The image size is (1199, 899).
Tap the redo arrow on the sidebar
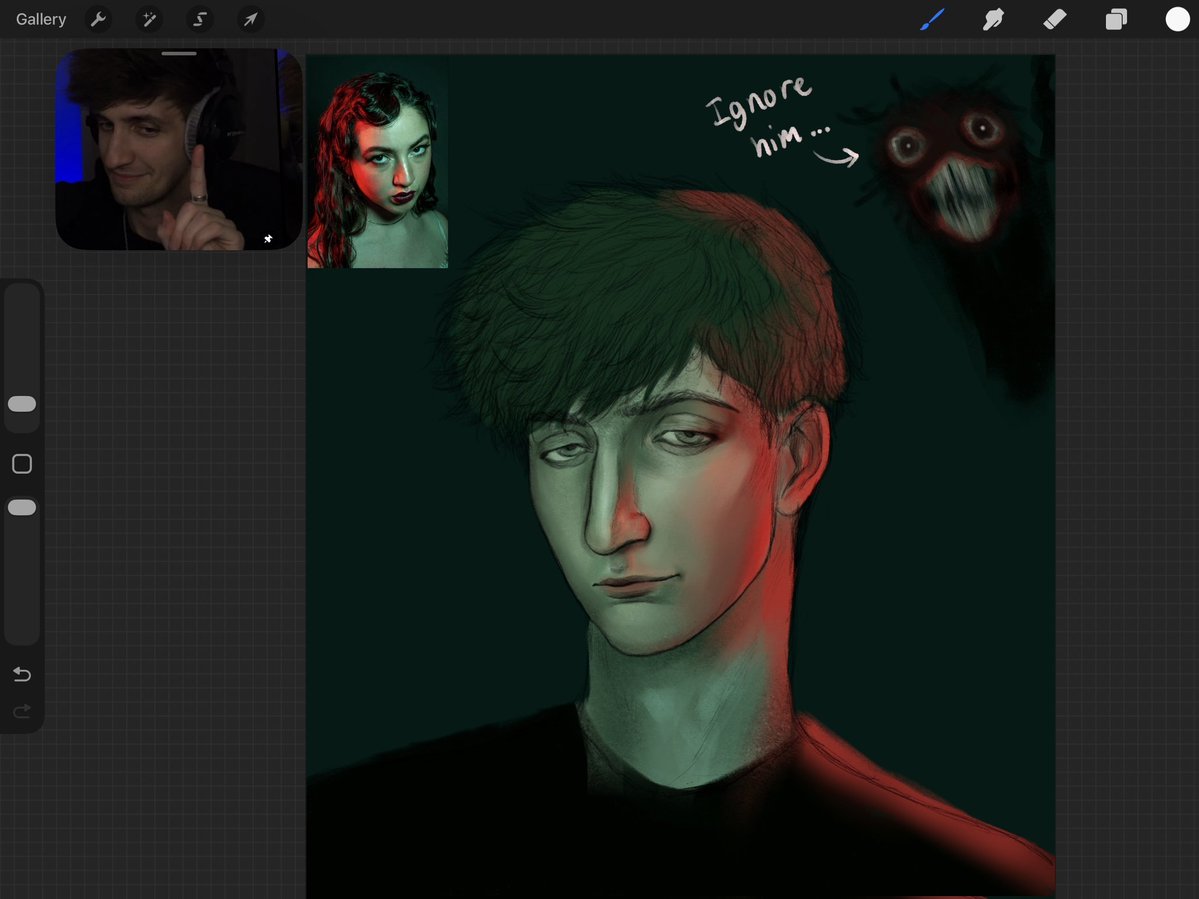pos(21,711)
